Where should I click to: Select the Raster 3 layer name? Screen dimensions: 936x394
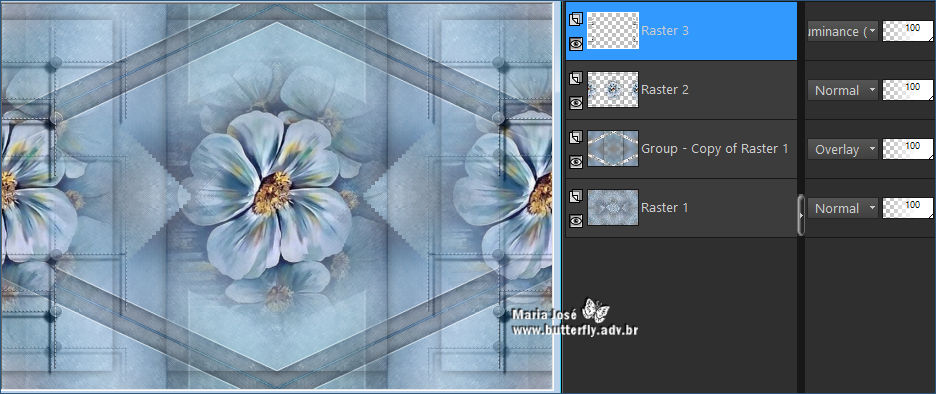point(664,30)
